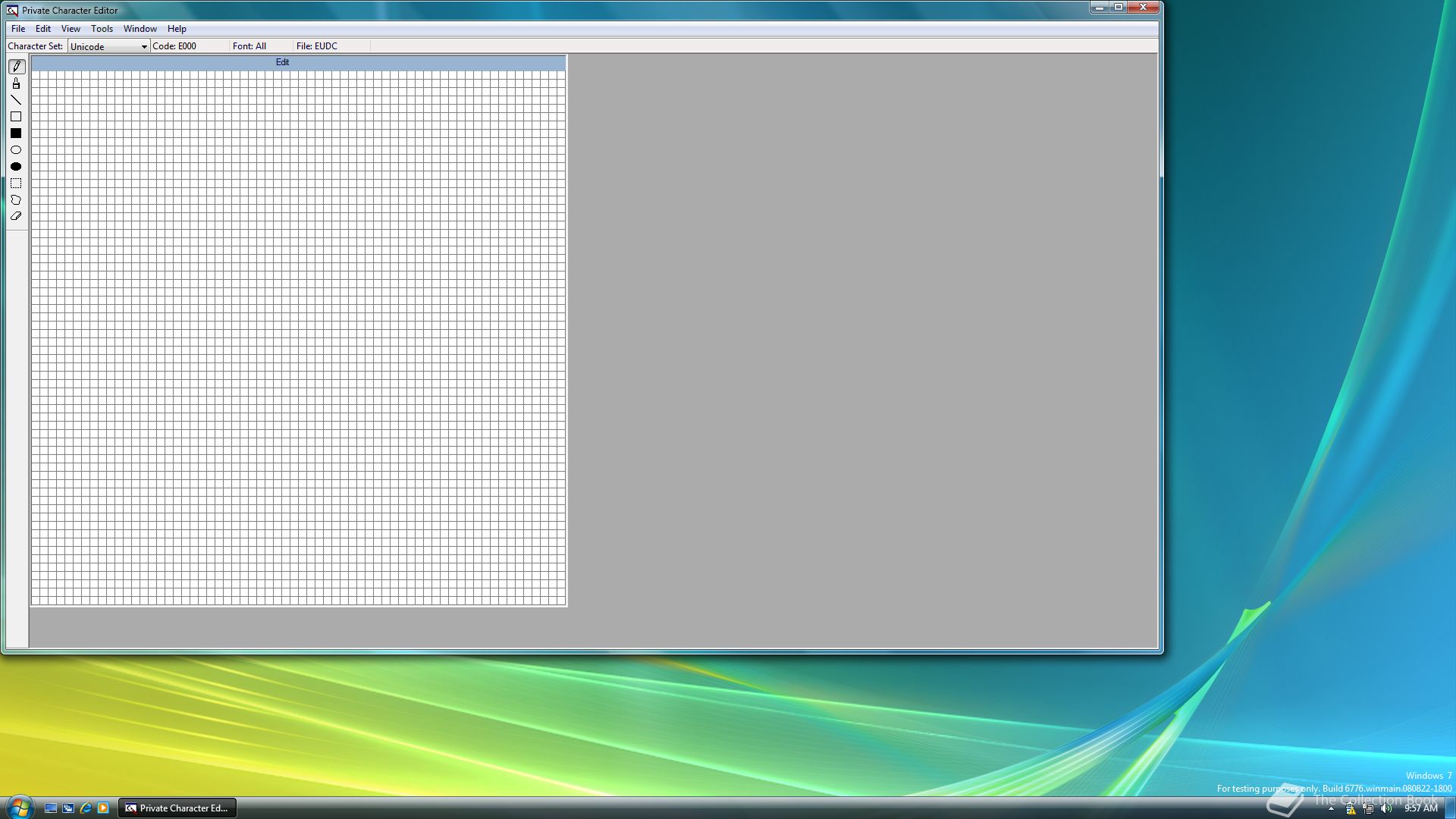
Task: Select the Brush tool
Action: 16,83
